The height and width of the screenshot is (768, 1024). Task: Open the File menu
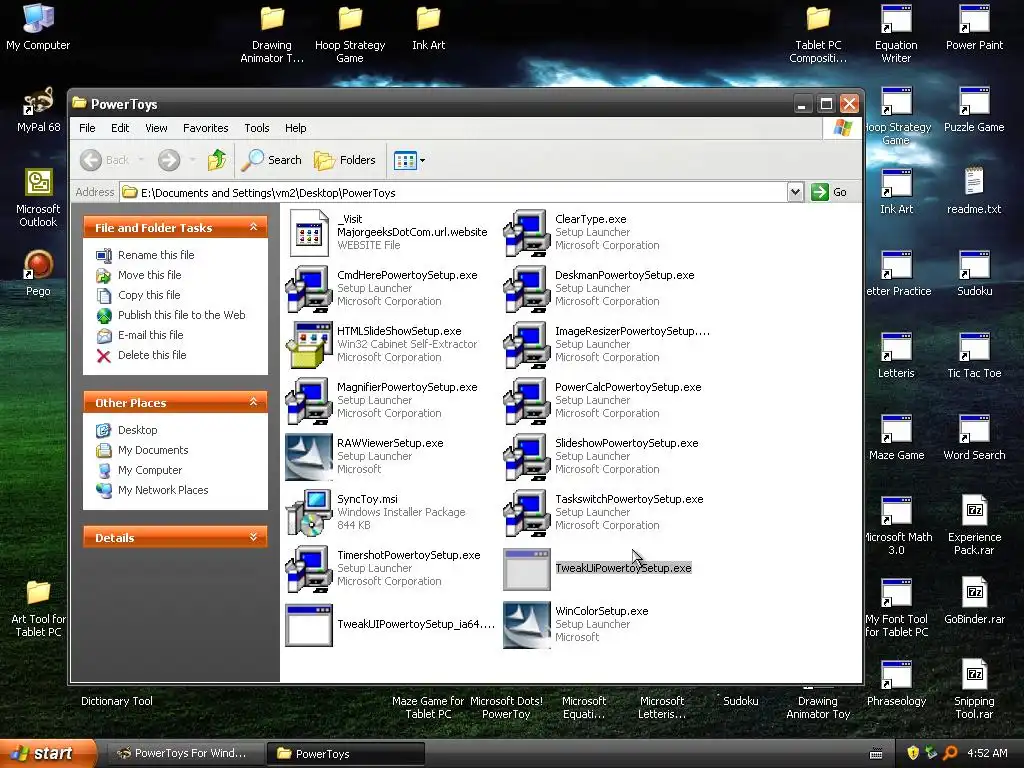(87, 128)
